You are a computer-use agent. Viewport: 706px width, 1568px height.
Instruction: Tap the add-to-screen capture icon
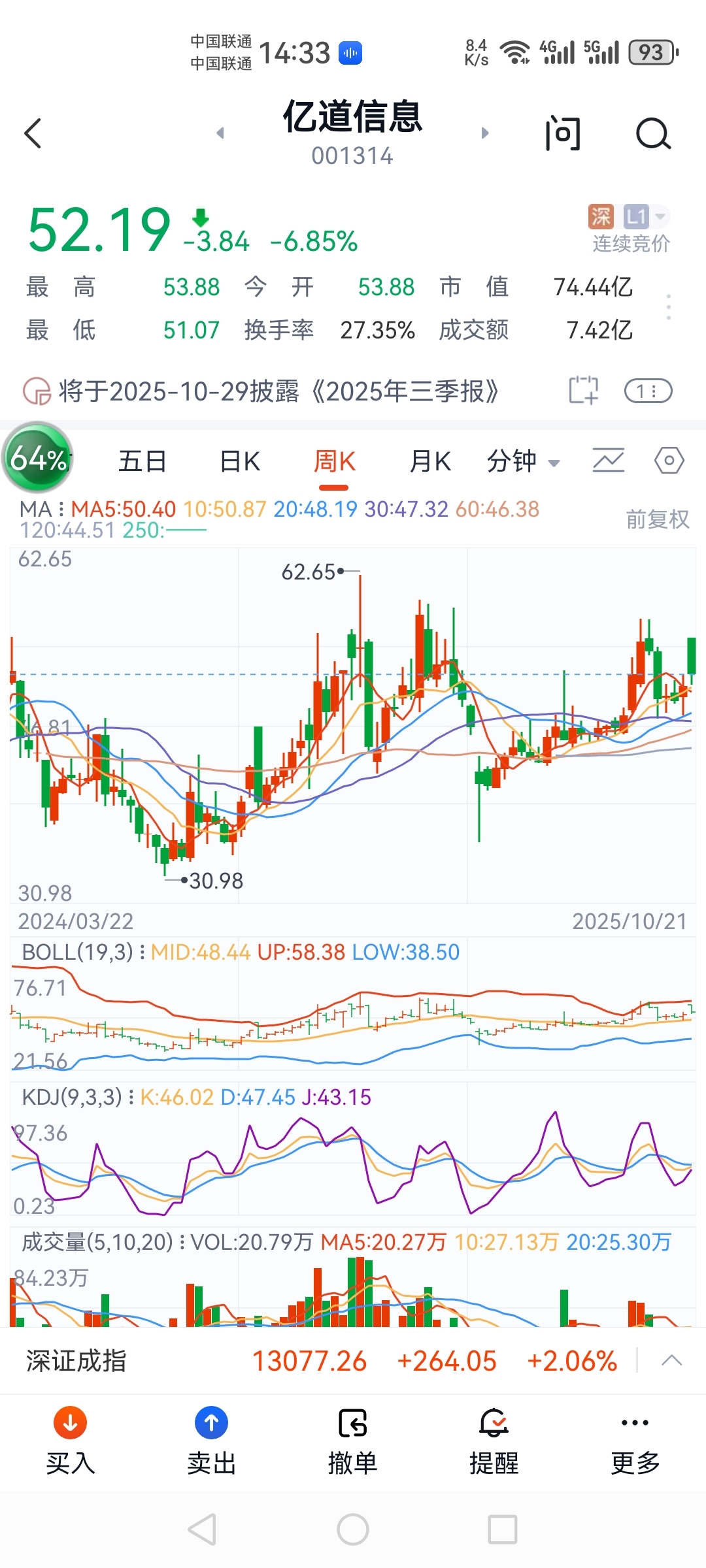click(x=583, y=391)
